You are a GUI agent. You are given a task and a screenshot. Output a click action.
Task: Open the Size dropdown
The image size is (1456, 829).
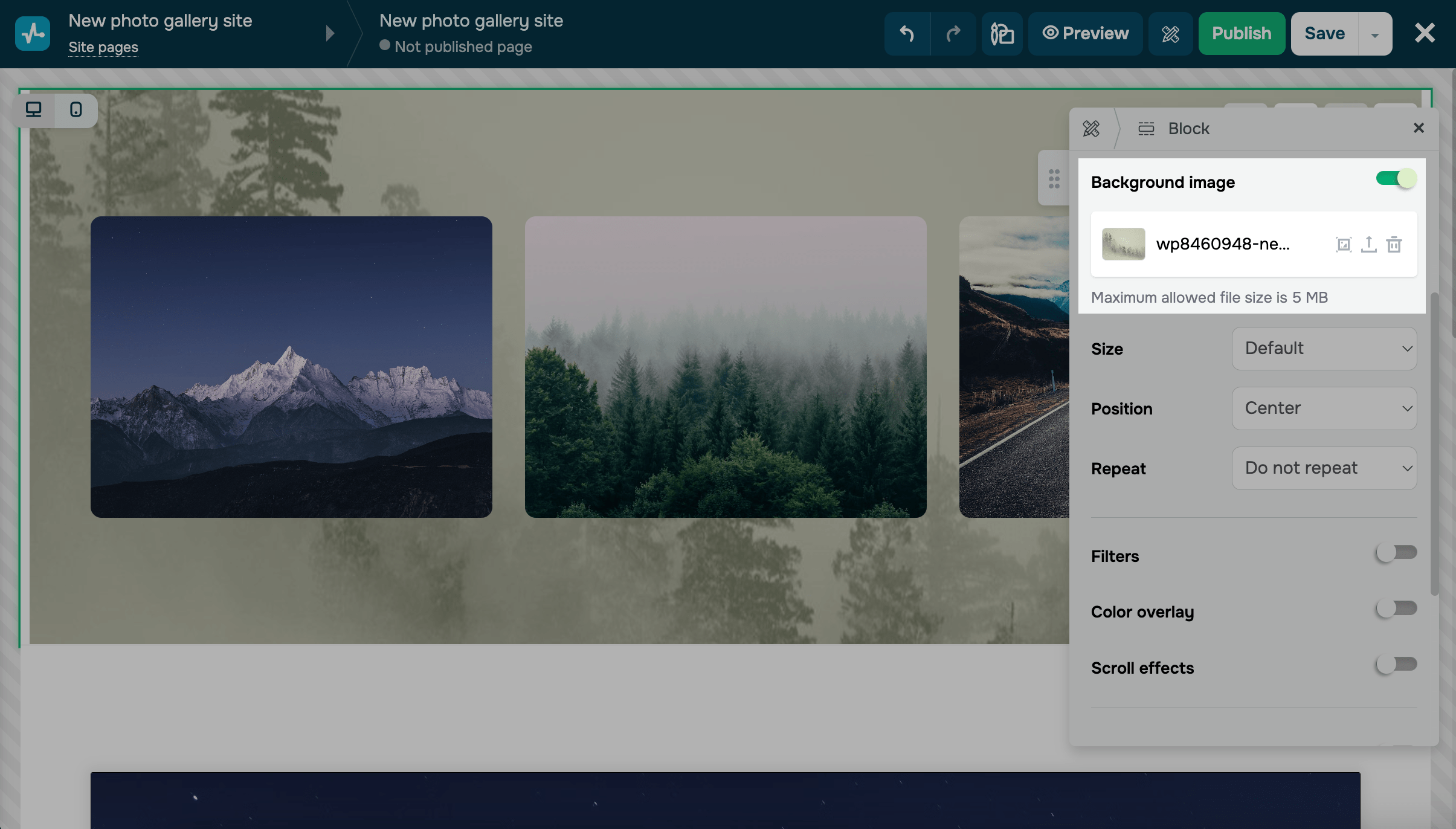click(x=1324, y=349)
